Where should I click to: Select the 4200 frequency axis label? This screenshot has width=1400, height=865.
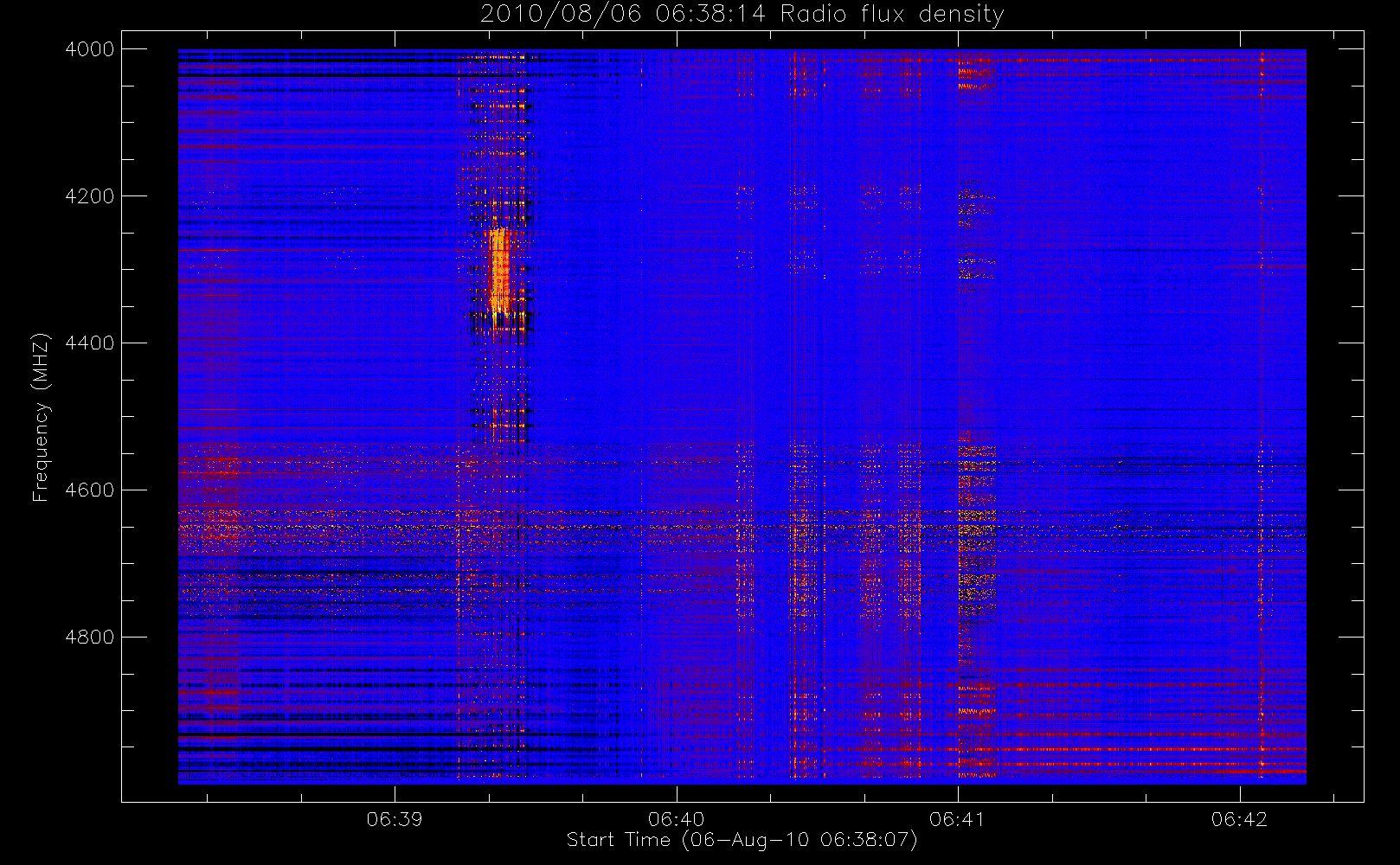90,196
